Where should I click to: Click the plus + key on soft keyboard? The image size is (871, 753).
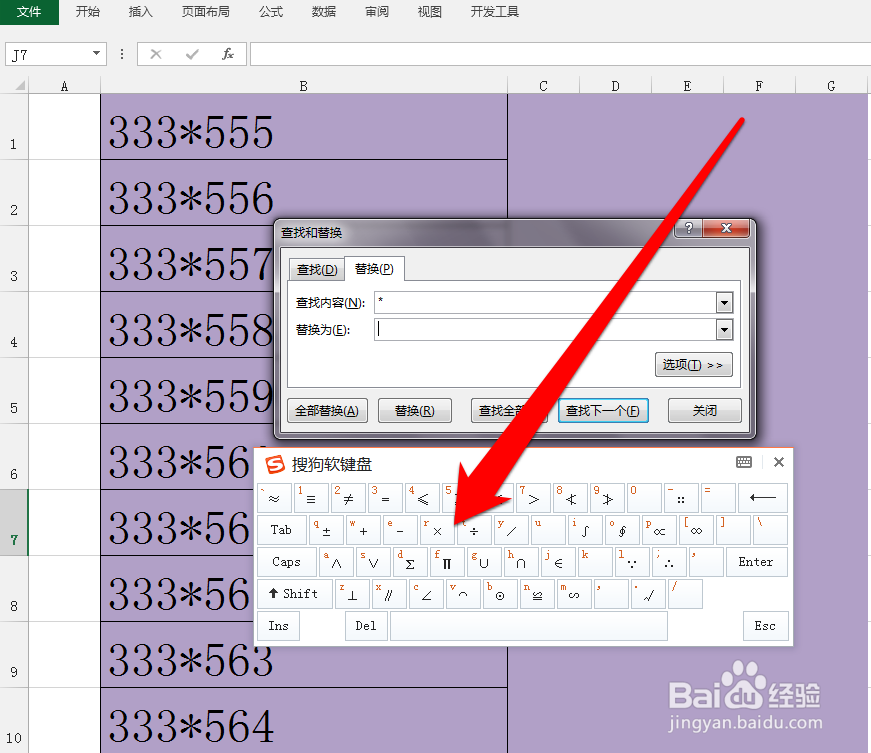[x=363, y=529]
